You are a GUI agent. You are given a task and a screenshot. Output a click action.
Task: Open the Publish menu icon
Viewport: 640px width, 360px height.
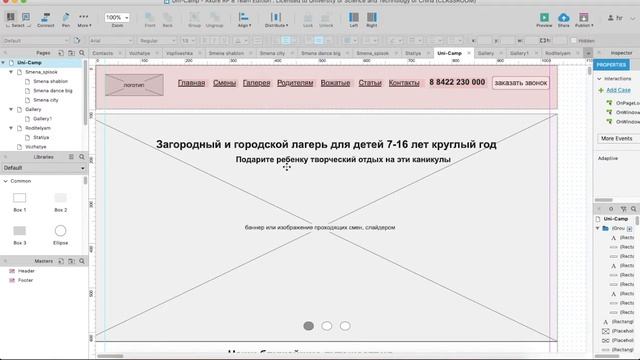click(x=584, y=19)
